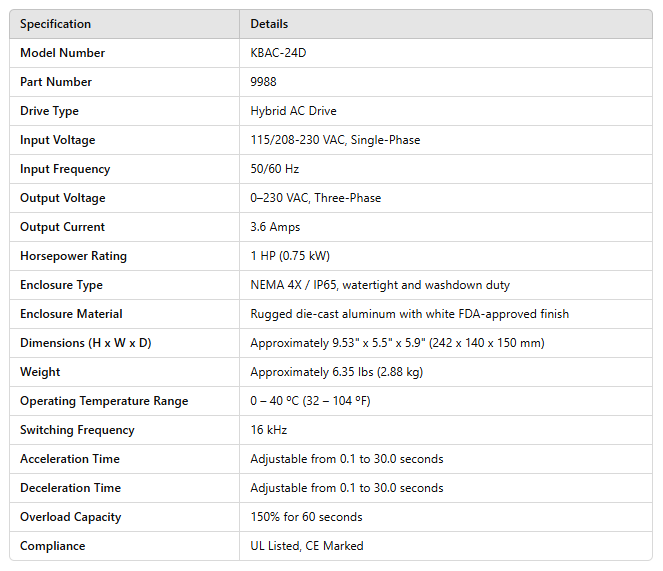Click the UL Listed, CE Marked value
This screenshot has width=663, height=571.
(x=307, y=546)
